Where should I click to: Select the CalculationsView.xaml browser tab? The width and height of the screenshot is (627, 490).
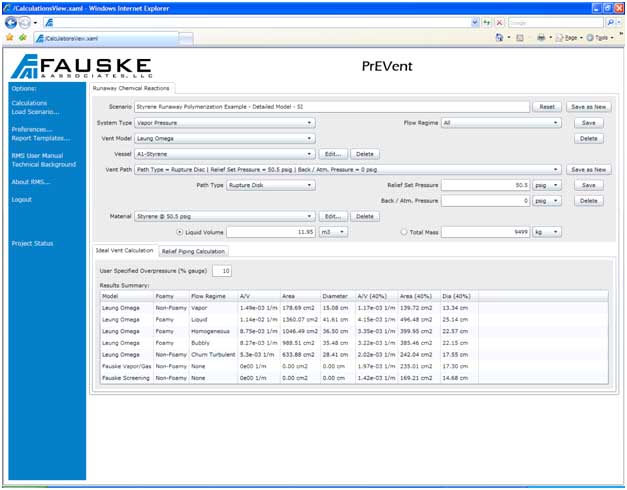[107, 39]
